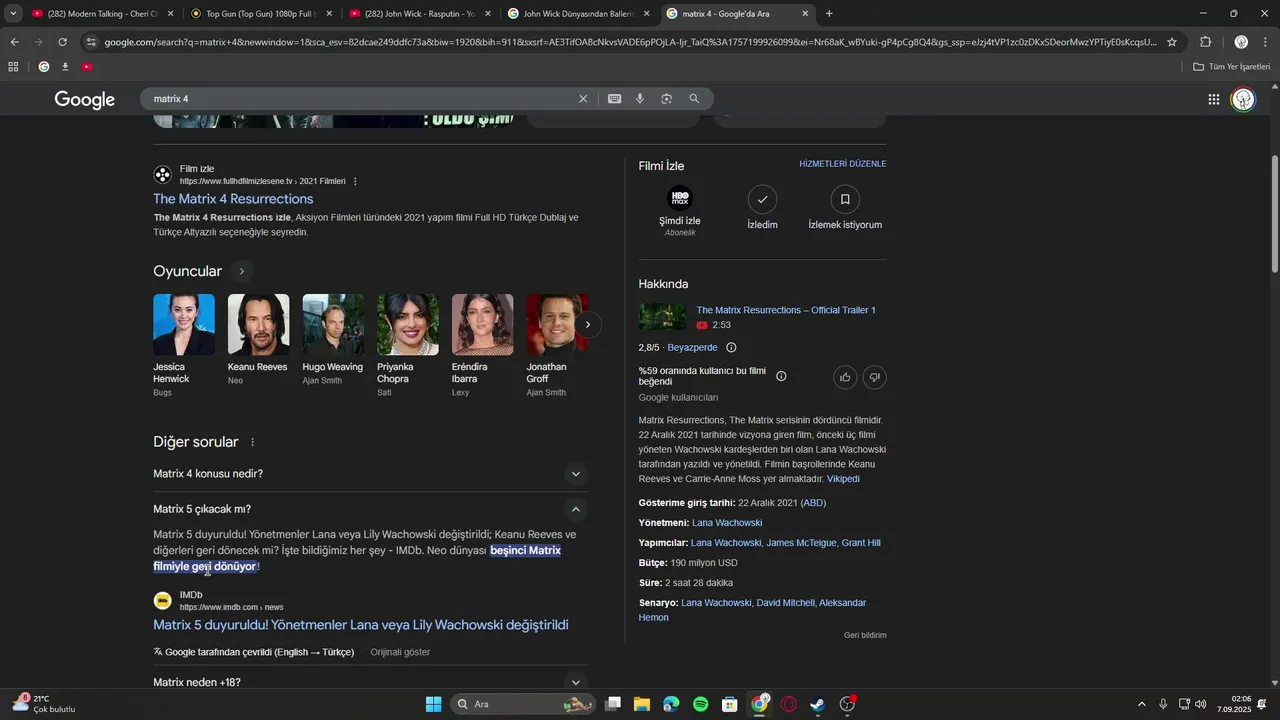The image size is (1280, 720).
Task: Open the YouTube bookmark in the bookmarks bar
Action: click(x=87, y=67)
